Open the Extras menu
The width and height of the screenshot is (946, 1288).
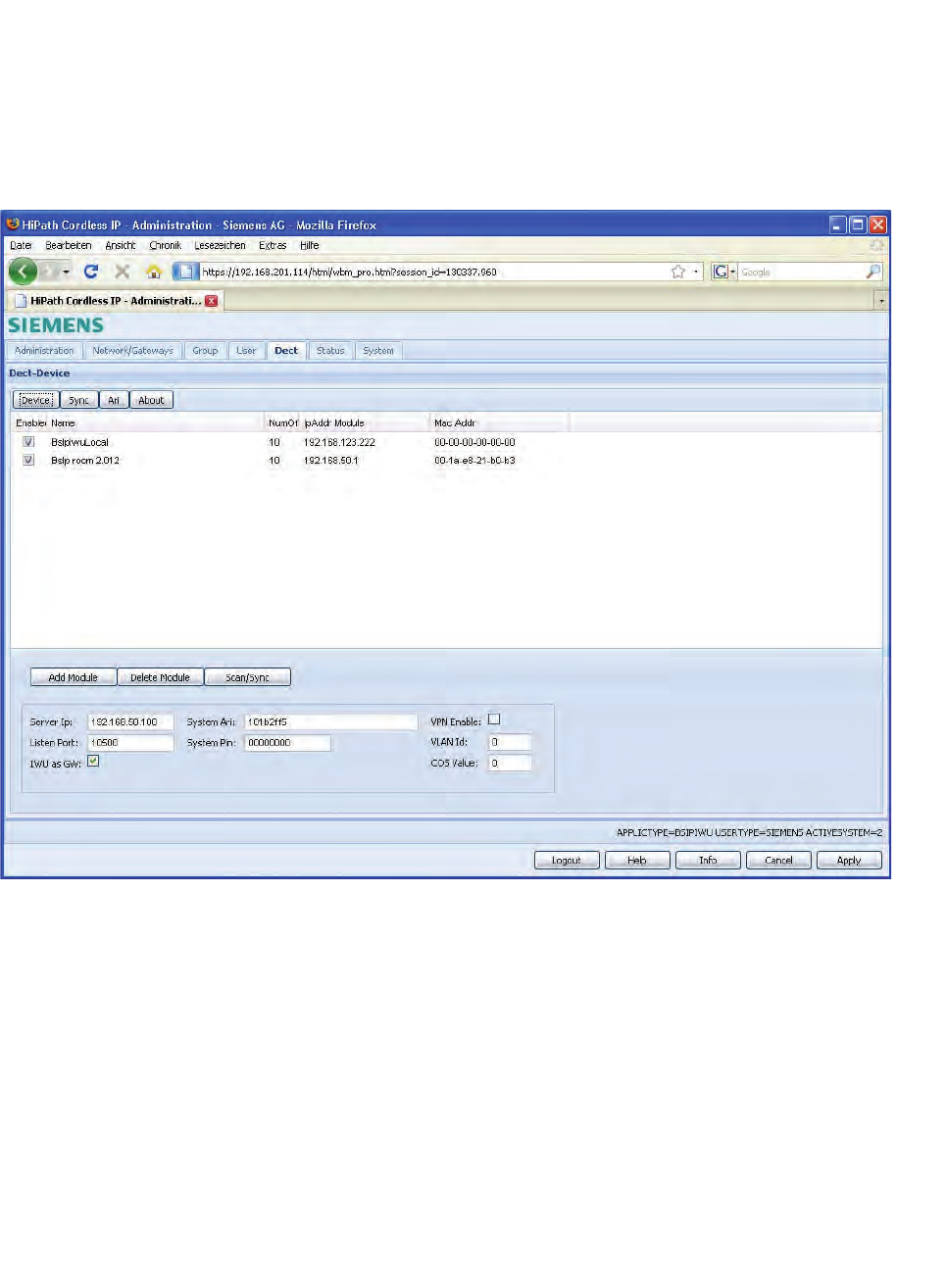coord(273,246)
